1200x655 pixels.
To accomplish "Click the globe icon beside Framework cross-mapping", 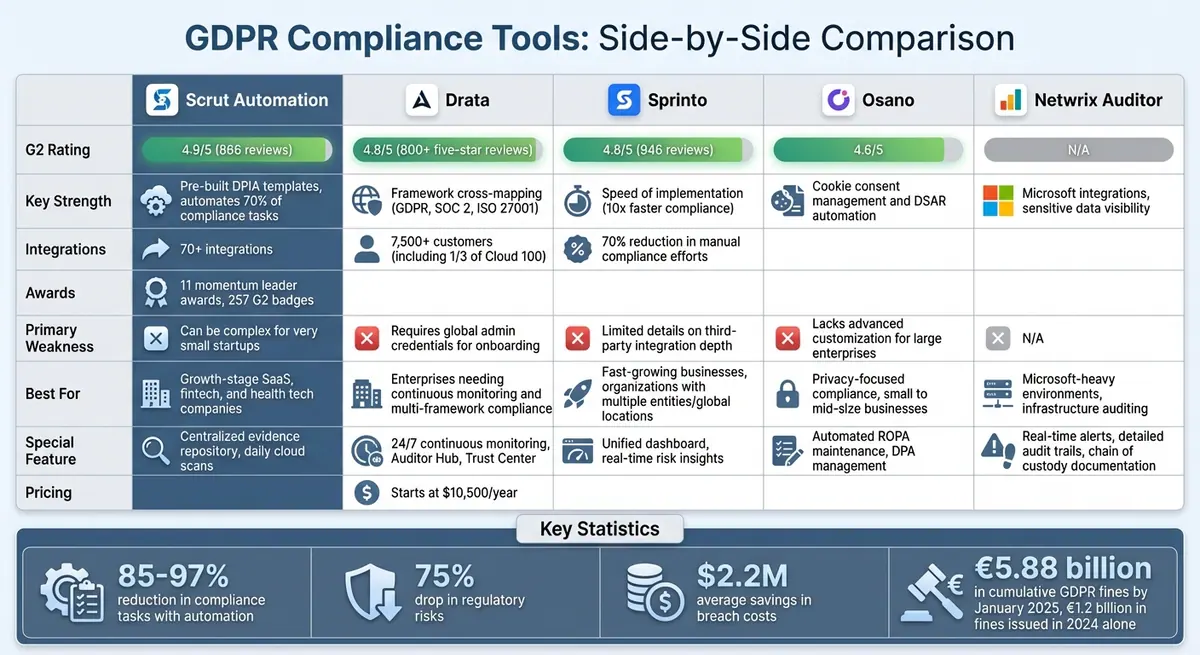I will click(x=367, y=201).
